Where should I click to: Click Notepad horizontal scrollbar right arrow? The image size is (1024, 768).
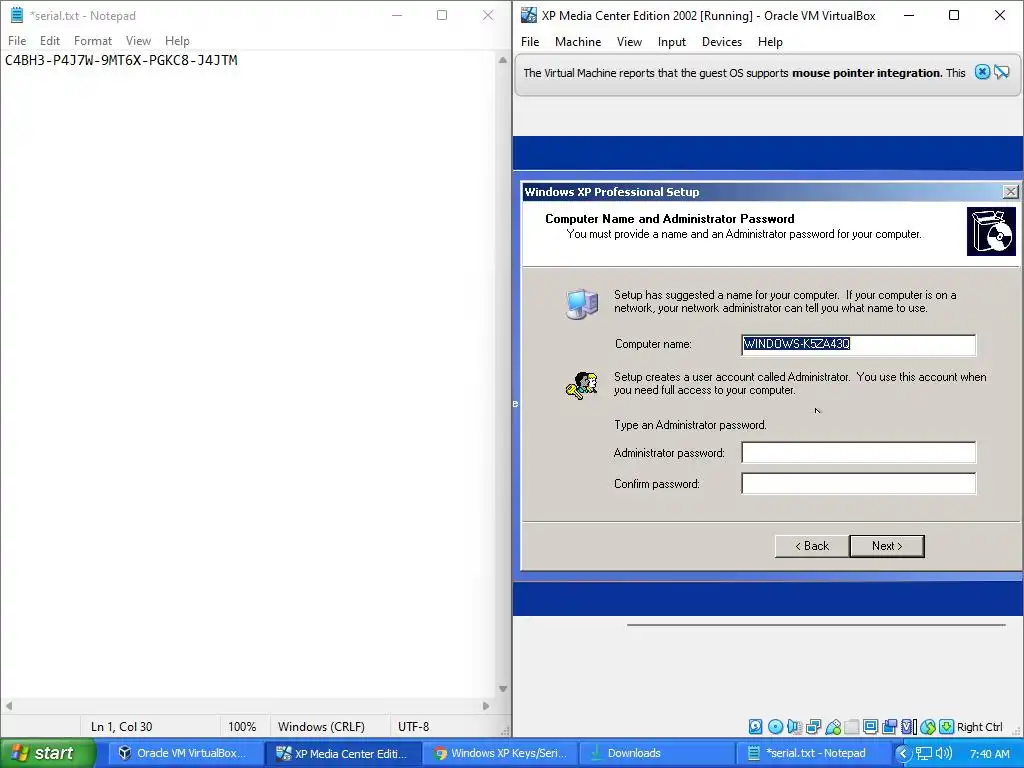486,705
